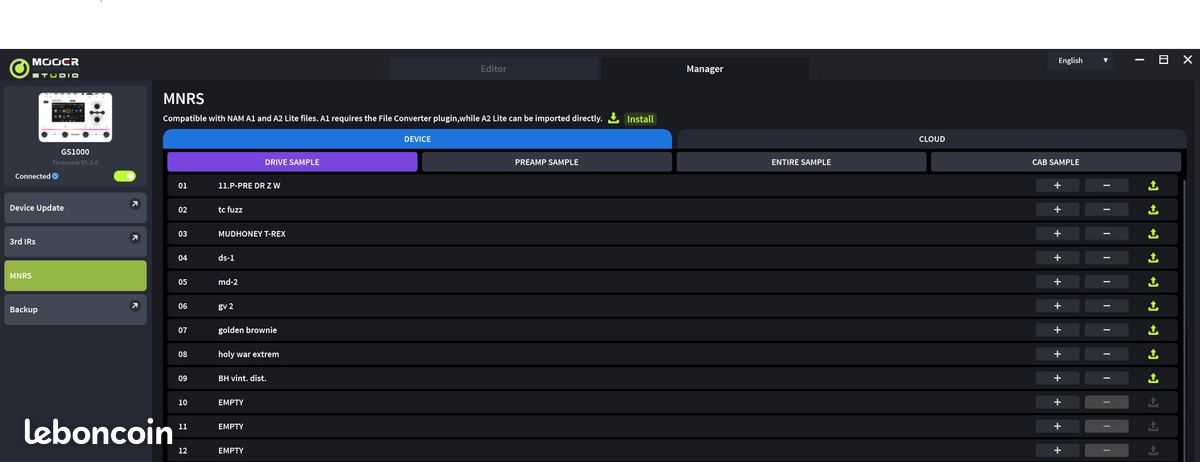
Task: Select BH vint. dist. sample name
Action: [242, 378]
